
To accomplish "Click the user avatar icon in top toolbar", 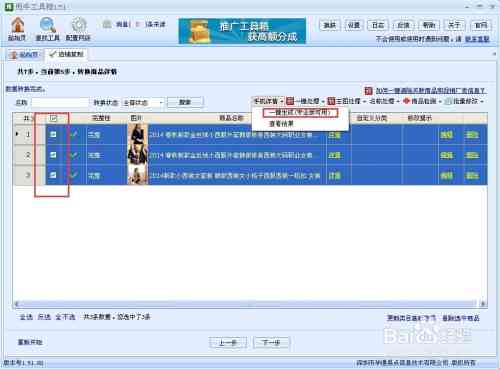I will (x=107, y=24).
